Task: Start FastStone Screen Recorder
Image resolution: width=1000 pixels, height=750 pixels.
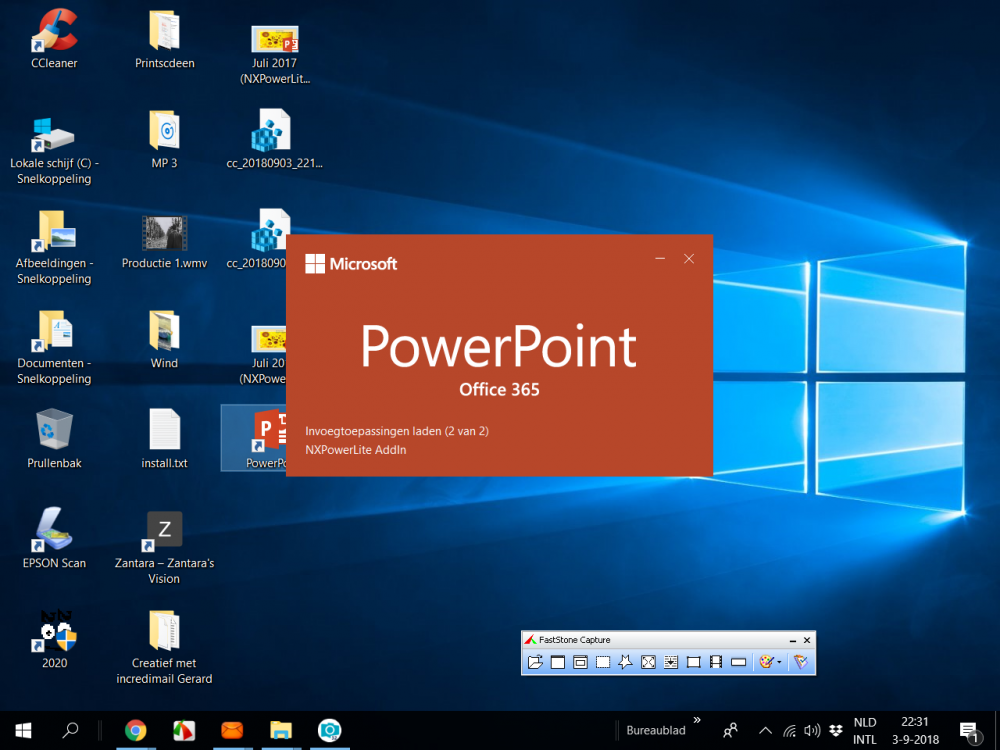Action: (715, 662)
